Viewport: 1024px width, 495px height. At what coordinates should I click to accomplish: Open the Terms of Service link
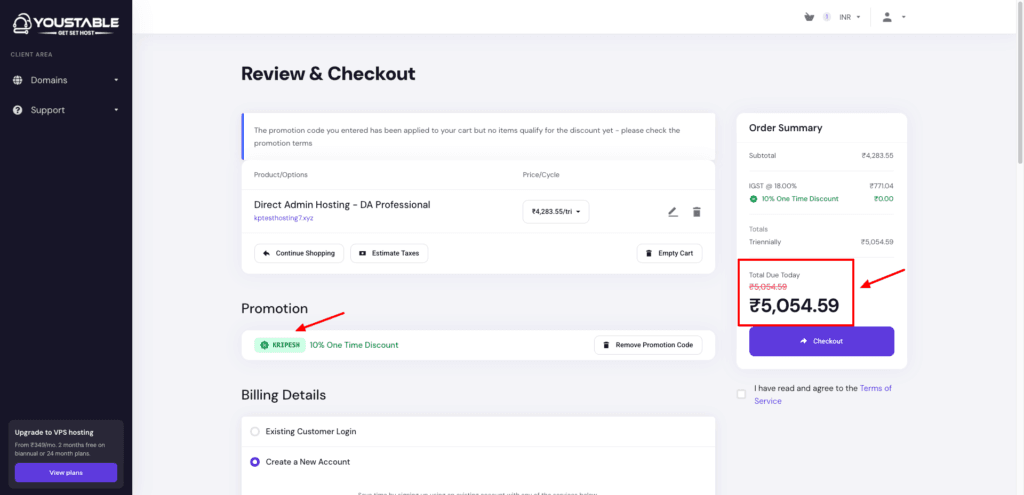(x=823, y=394)
